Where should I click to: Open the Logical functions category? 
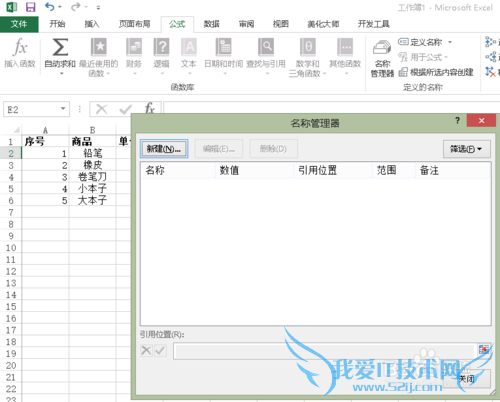[x=161, y=56]
